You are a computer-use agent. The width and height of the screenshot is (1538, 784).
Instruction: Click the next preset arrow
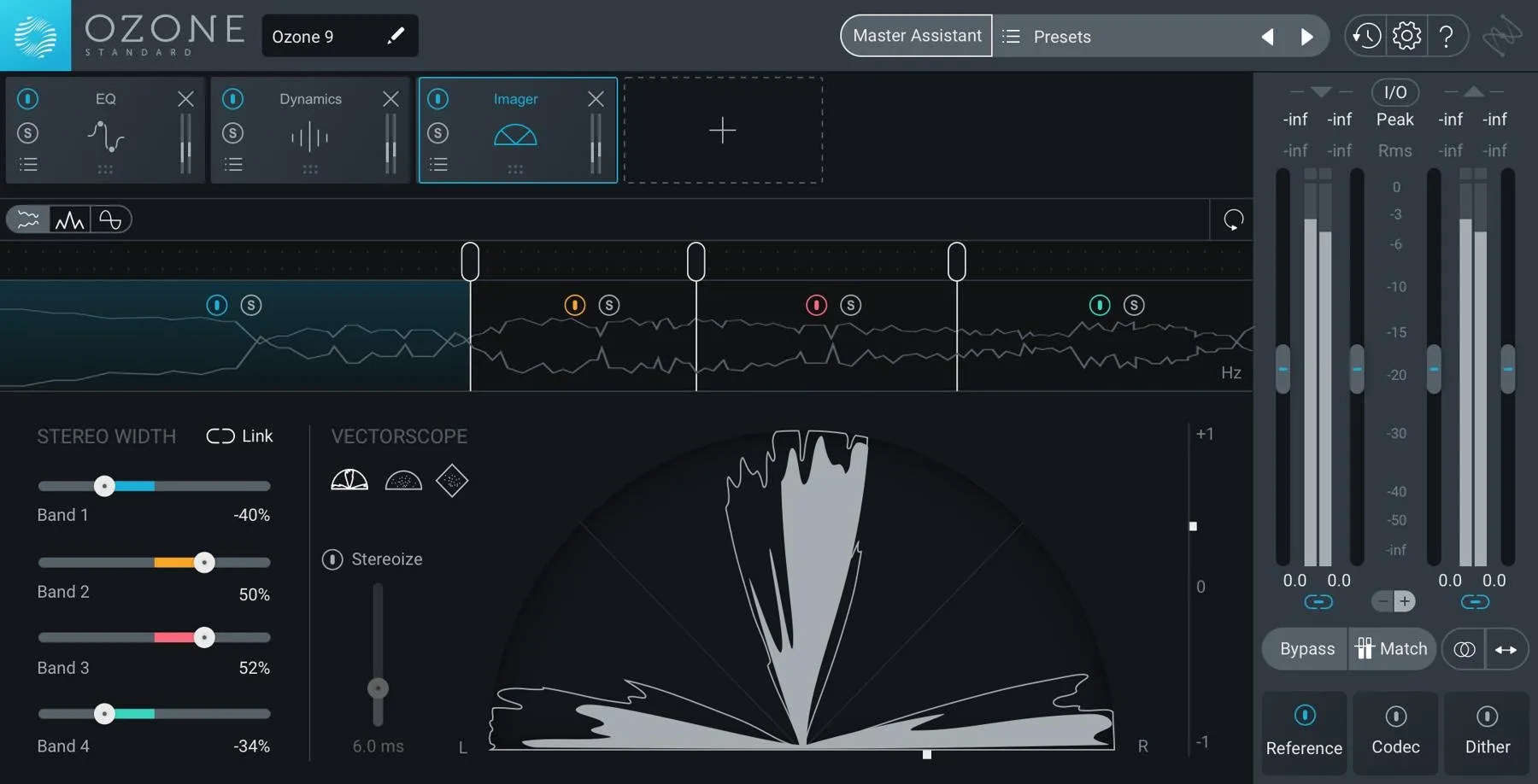(1307, 36)
